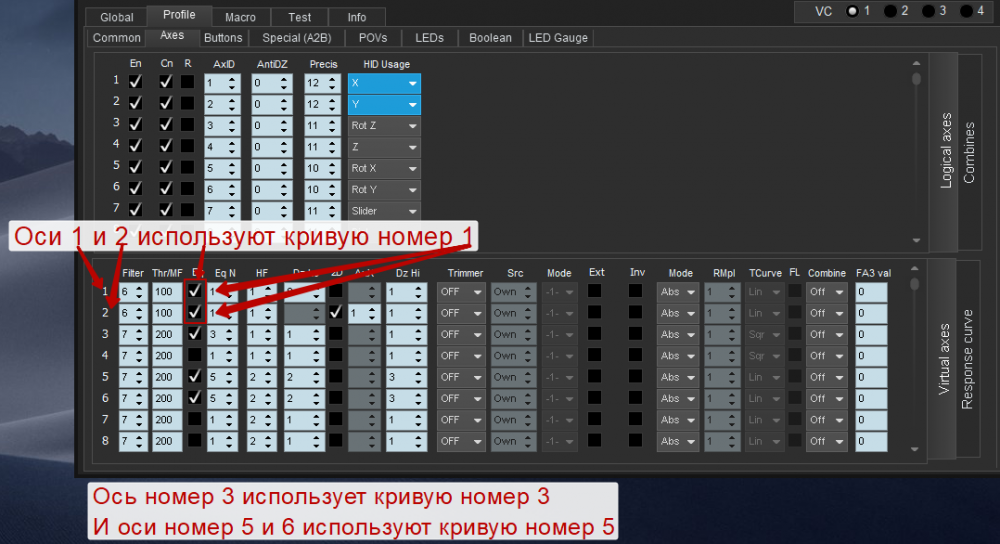Open Trimmer dropdown for virtual axis 8
This screenshot has height=544, width=1000.
pos(461,441)
